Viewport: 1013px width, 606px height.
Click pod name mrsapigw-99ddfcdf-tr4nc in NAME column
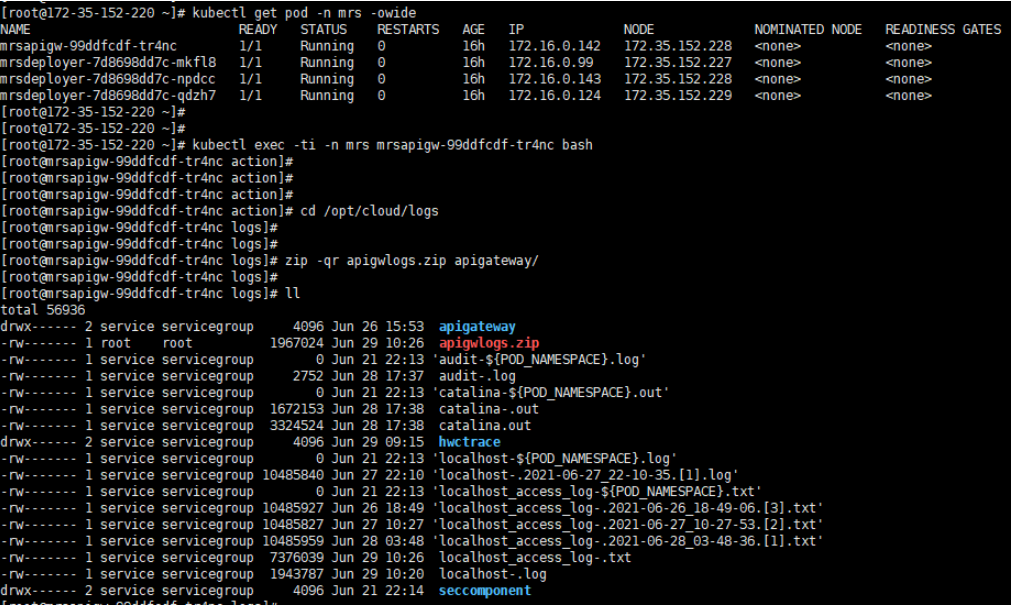click(89, 47)
